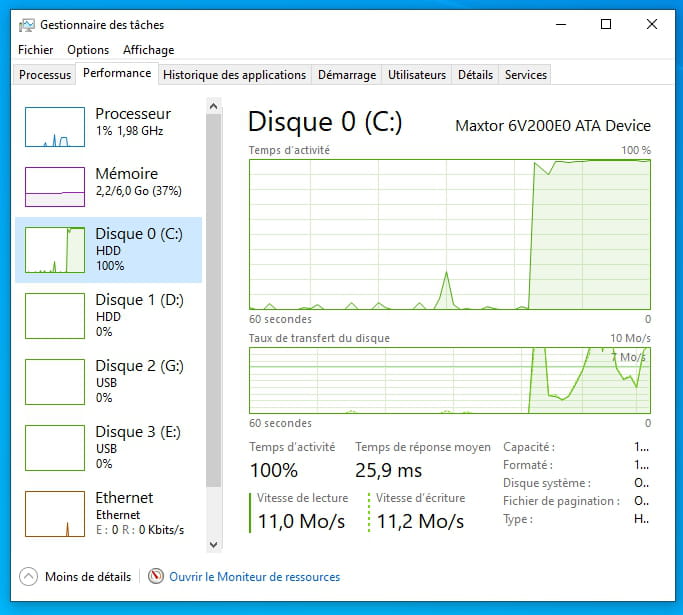Select the Mémoire usage graph thumbnail

coord(55,187)
